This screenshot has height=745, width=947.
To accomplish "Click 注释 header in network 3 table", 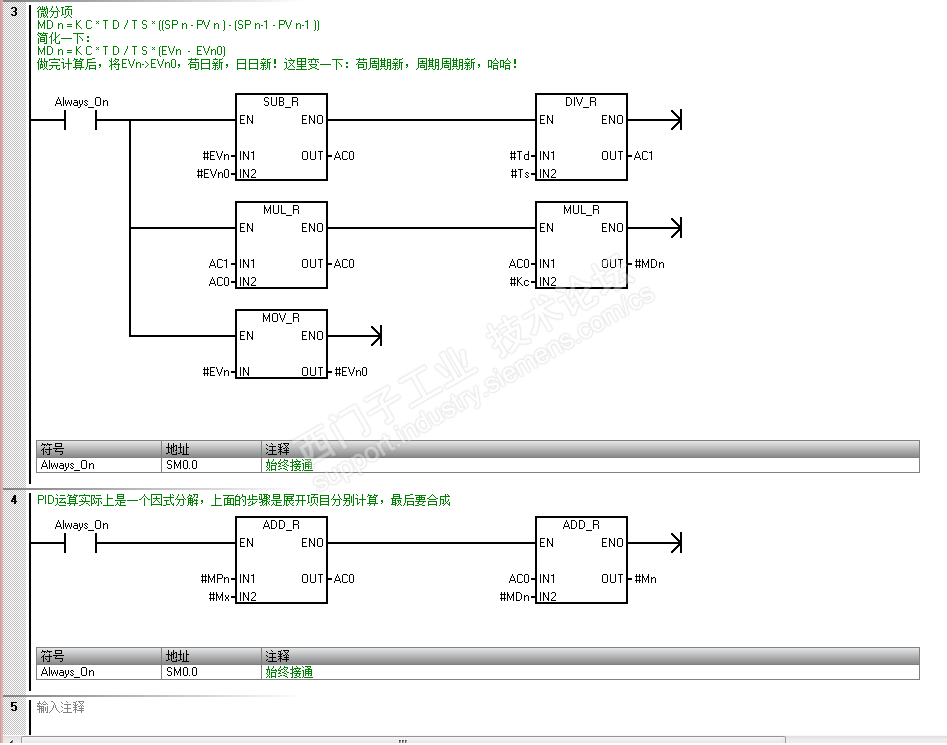I will tap(591, 449).
